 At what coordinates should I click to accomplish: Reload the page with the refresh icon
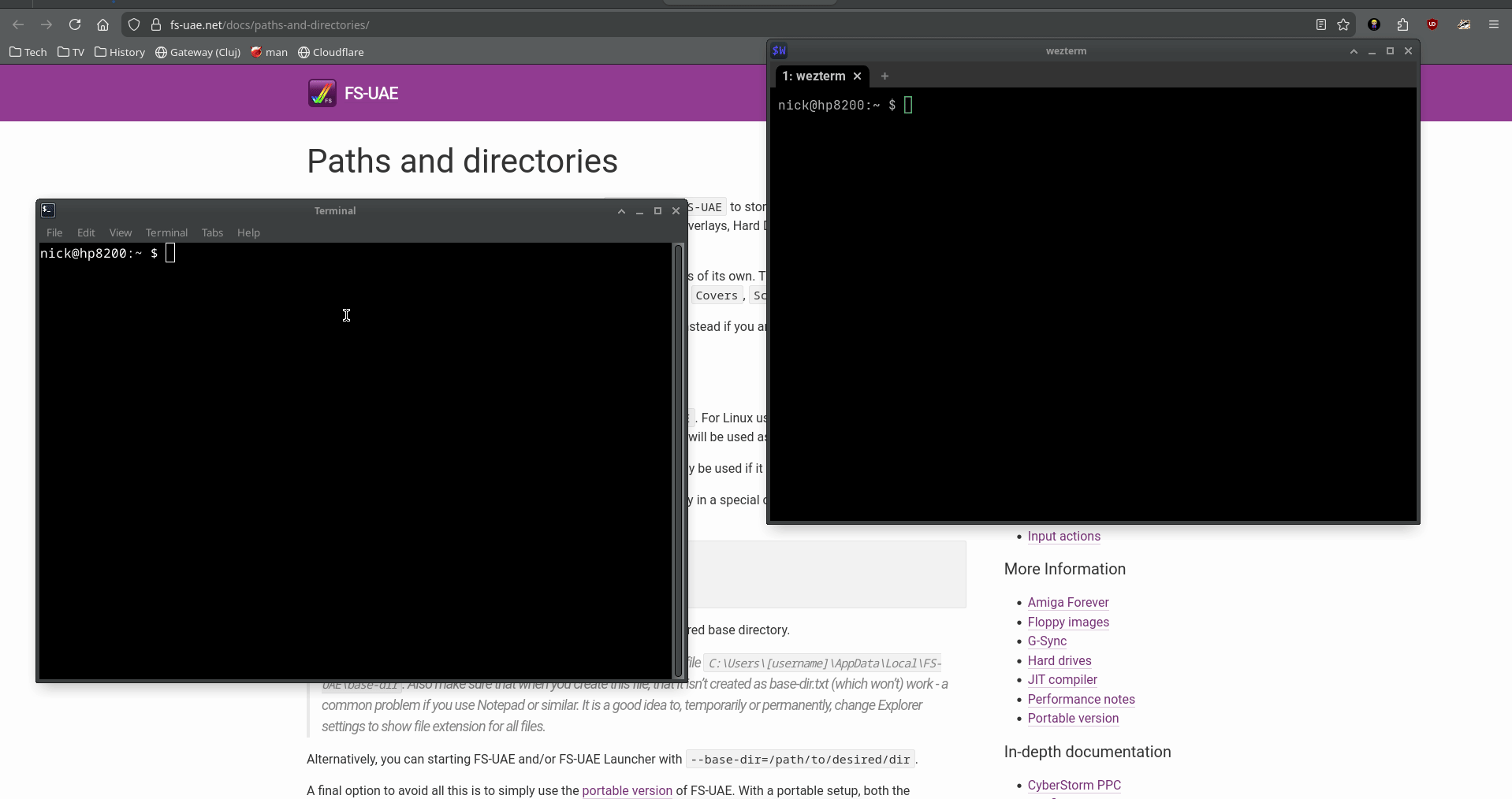click(75, 24)
